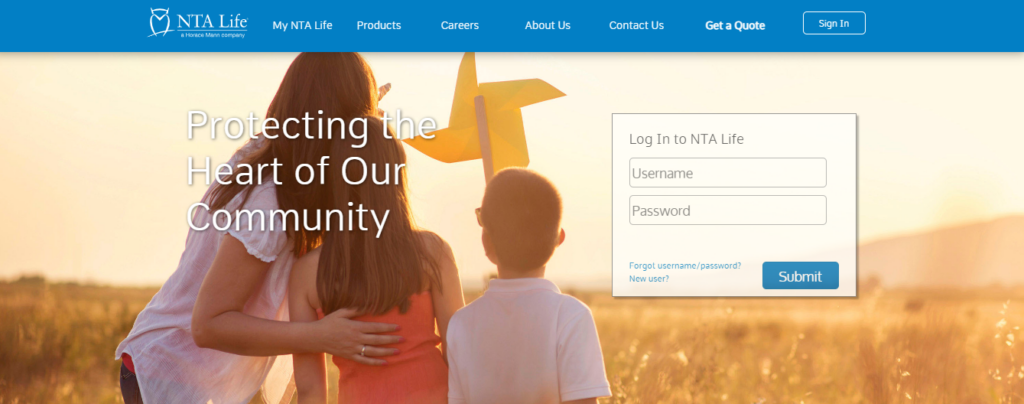The height and width of the screenshot is (404, 1024).
Task: Open the My NTA Life menu
Action: tap(302, 25)
